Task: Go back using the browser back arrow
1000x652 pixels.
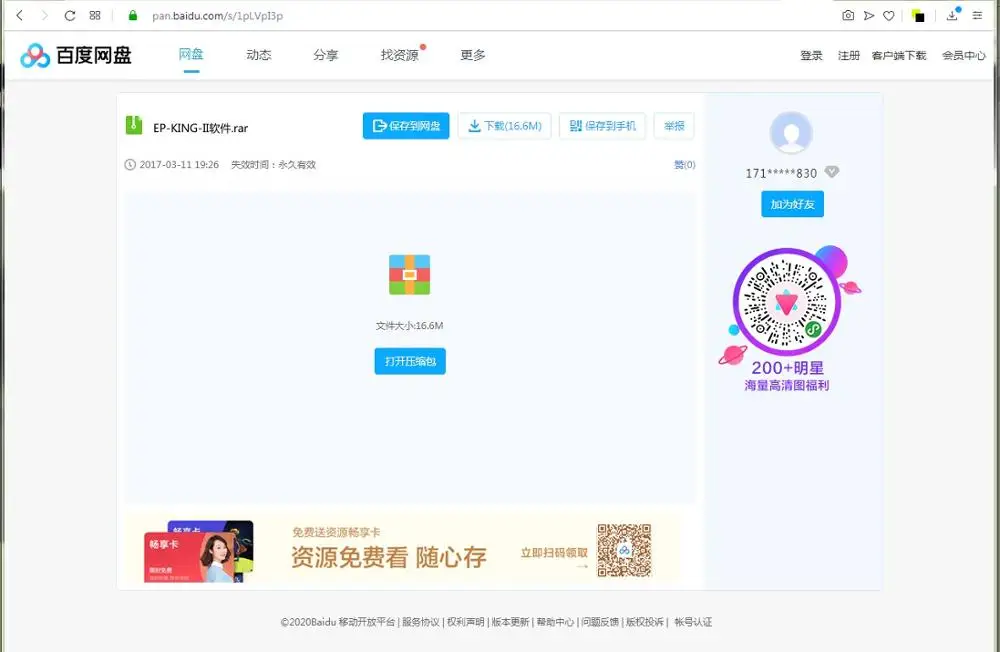Action: point(19,15)
